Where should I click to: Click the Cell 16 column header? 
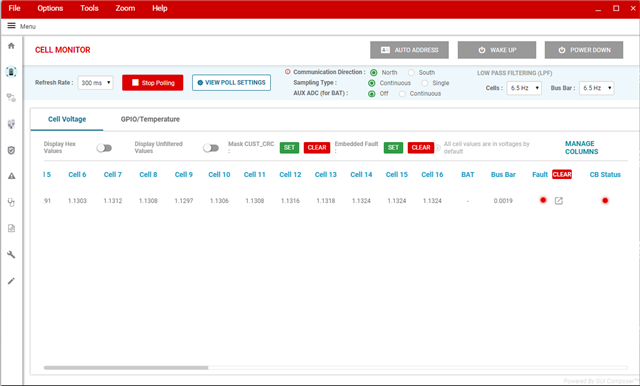pos(432,175)
